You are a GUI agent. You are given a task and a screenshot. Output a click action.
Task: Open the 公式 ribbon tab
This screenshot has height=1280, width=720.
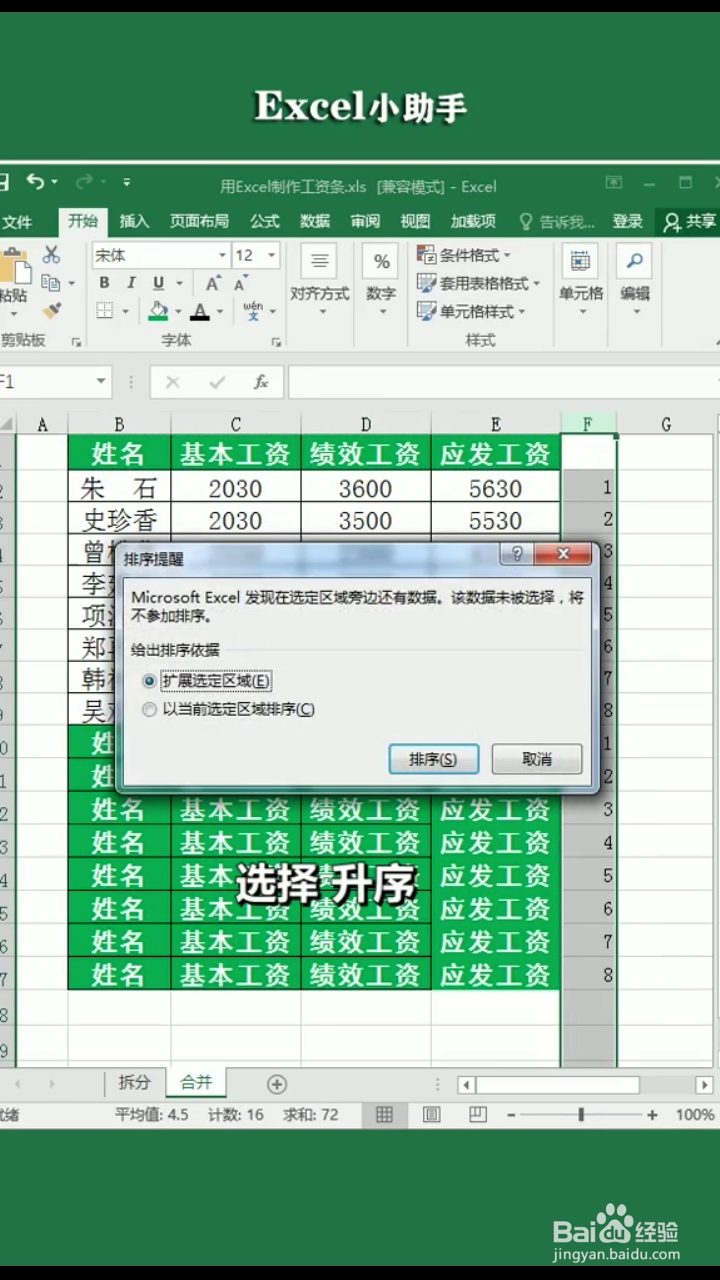[265, 221]
